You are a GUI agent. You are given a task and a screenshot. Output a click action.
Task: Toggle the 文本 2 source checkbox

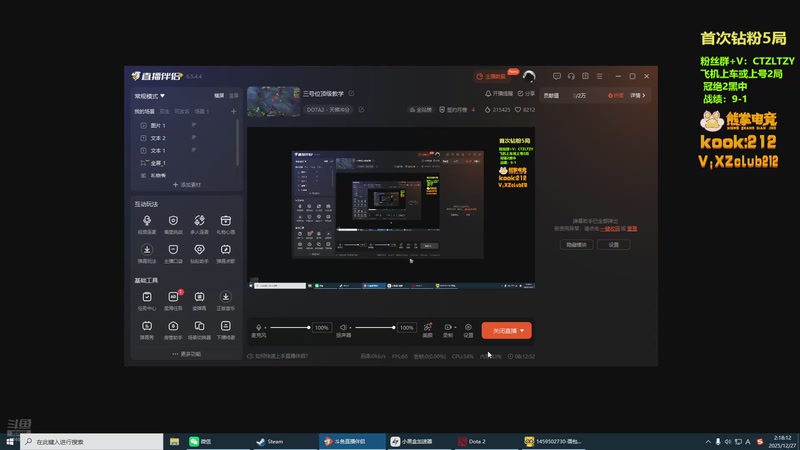click(143, 138)
